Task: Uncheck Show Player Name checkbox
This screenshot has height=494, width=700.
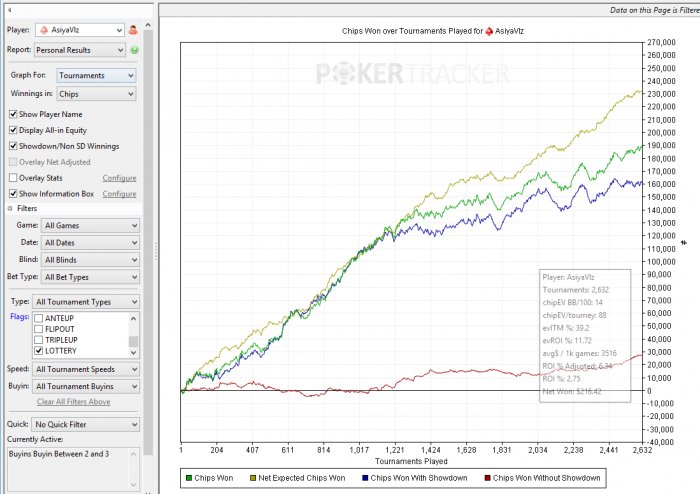Action: (13, 114)
